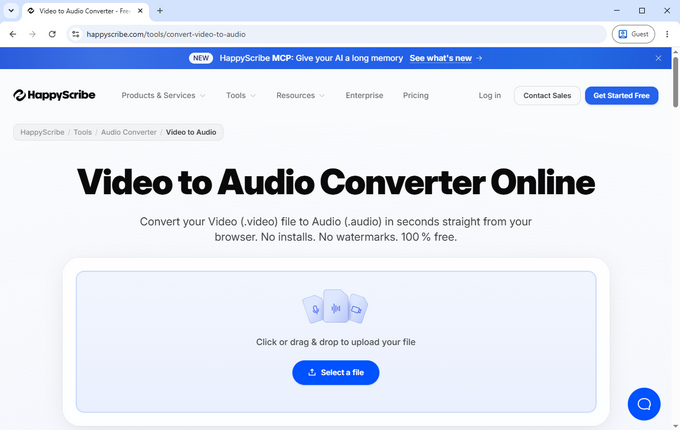Click the Contact Sales button
The width and height of the screenshot is (680, 430).
click(x=547, y=95)
